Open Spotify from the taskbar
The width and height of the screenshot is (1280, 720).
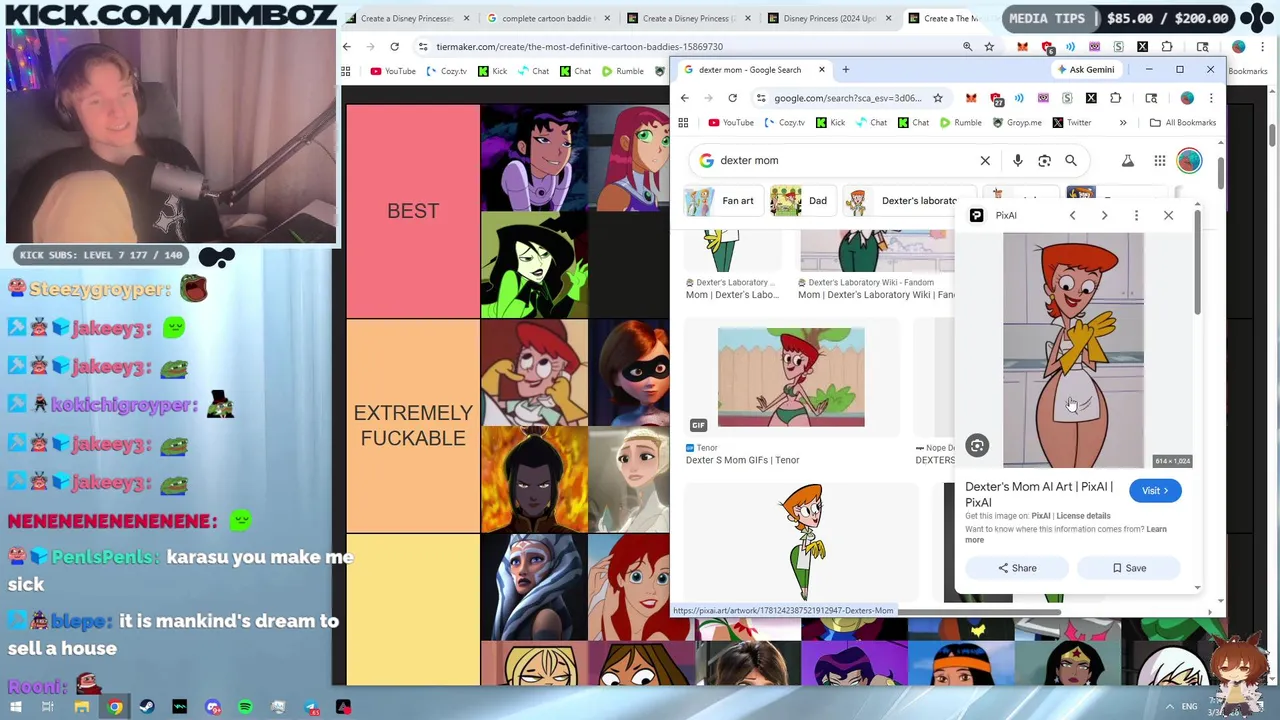(x=245, y=707)
